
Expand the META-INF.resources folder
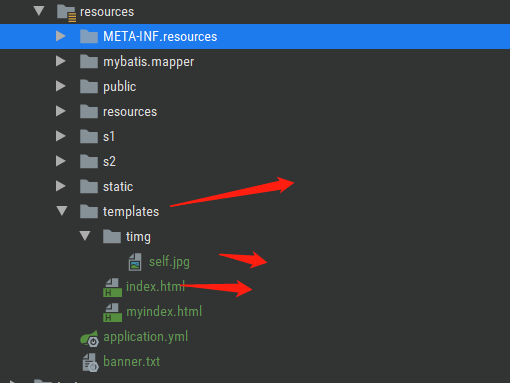(x=60, y=36)
